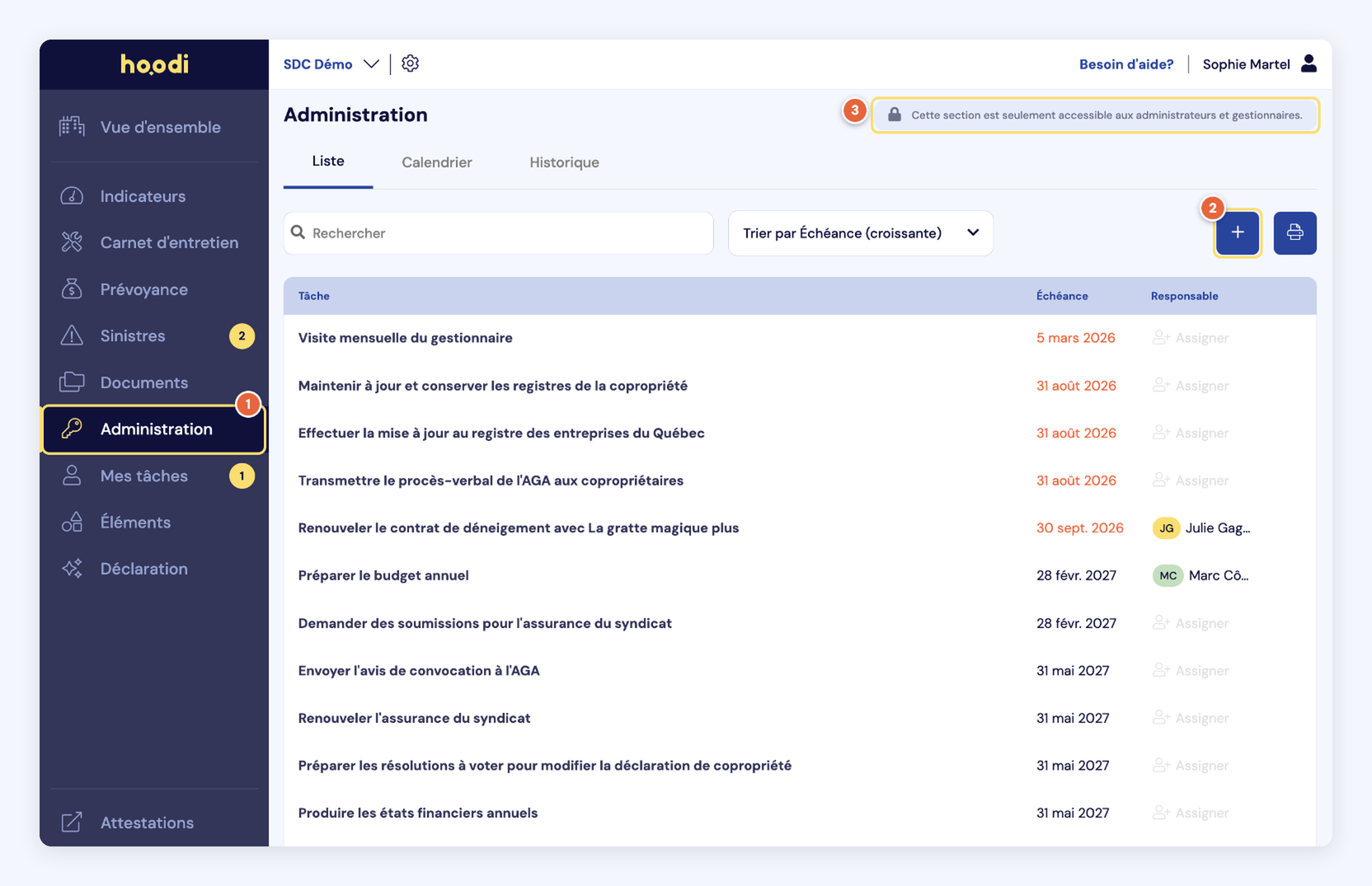Open Demander des soumissions pour l'assurance task

pos(485,623)
